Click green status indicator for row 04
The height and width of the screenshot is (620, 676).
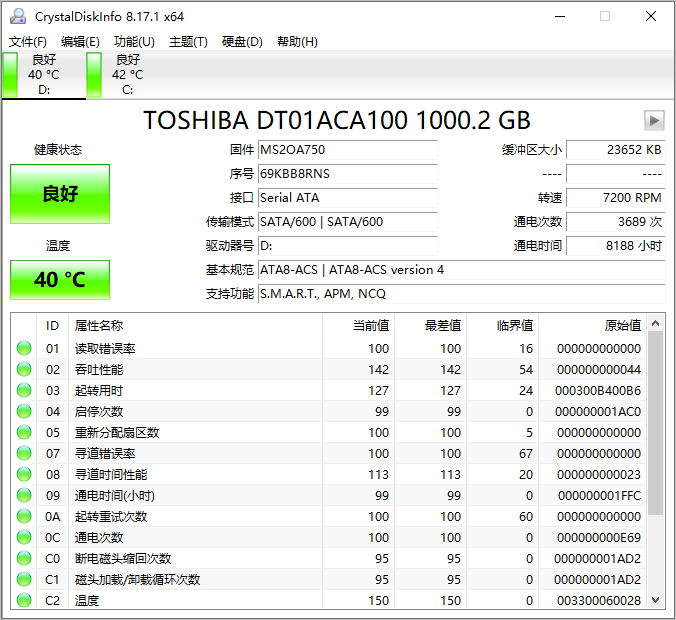tap(24, 411)
